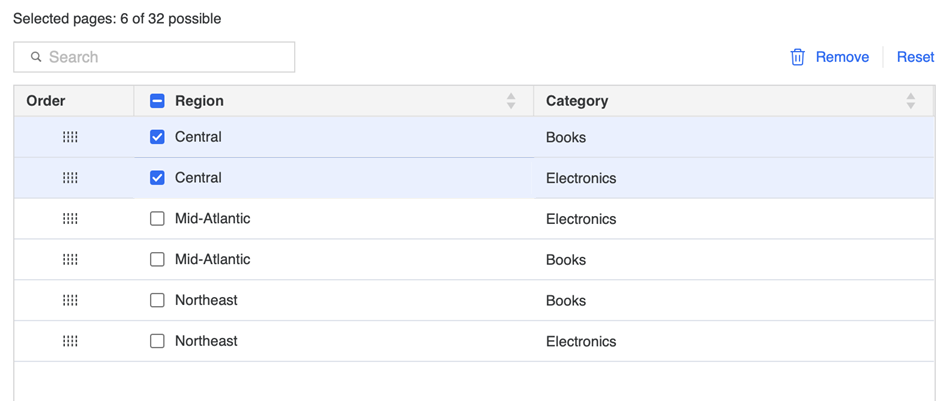Click drag handle for Mid-Atlantic Books row
This screenshot has width=946, height=401.
70,260
